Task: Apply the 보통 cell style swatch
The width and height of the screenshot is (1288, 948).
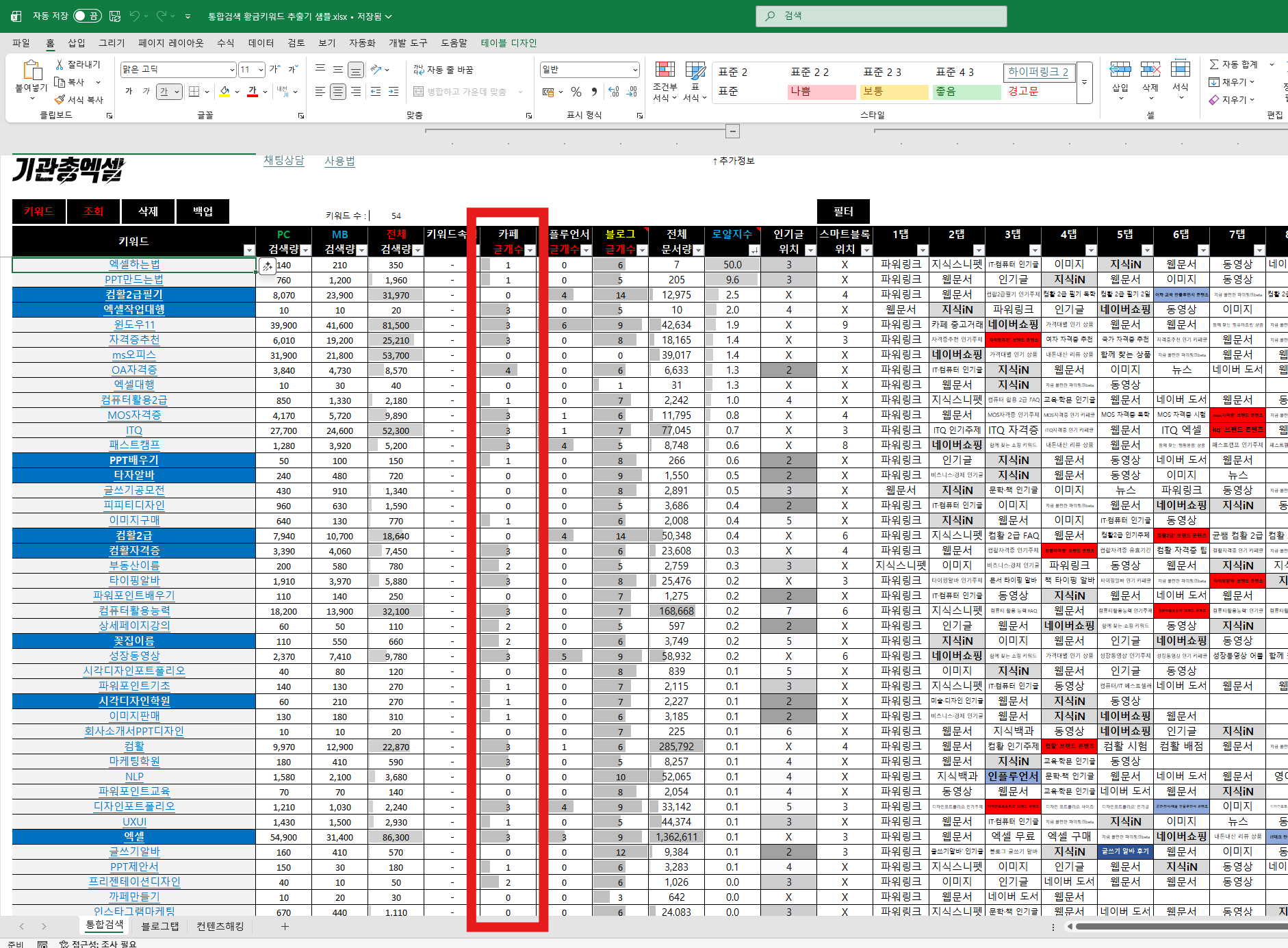Action: point(894,92)
